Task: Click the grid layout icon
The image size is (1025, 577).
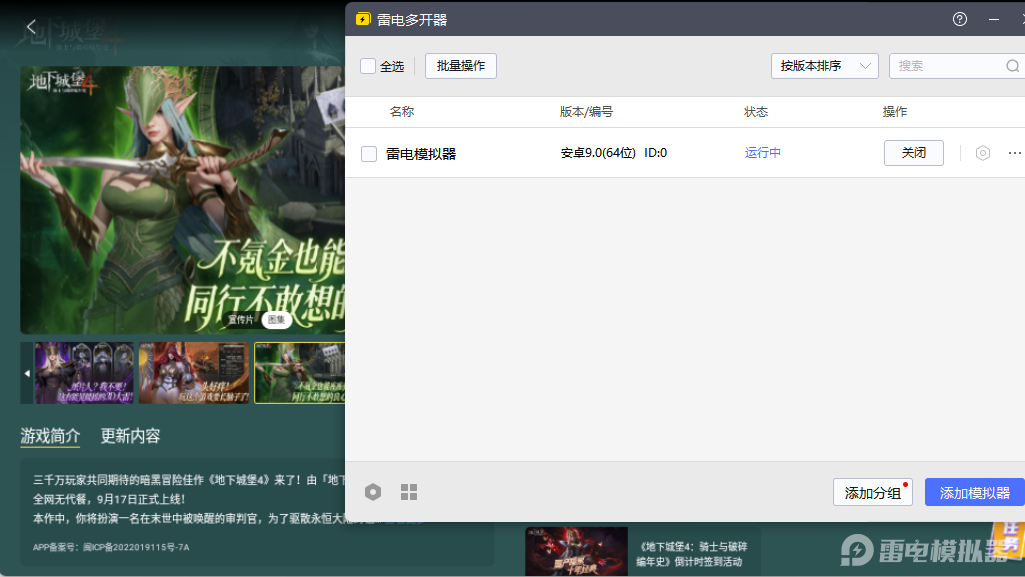Action: [409, 492]
